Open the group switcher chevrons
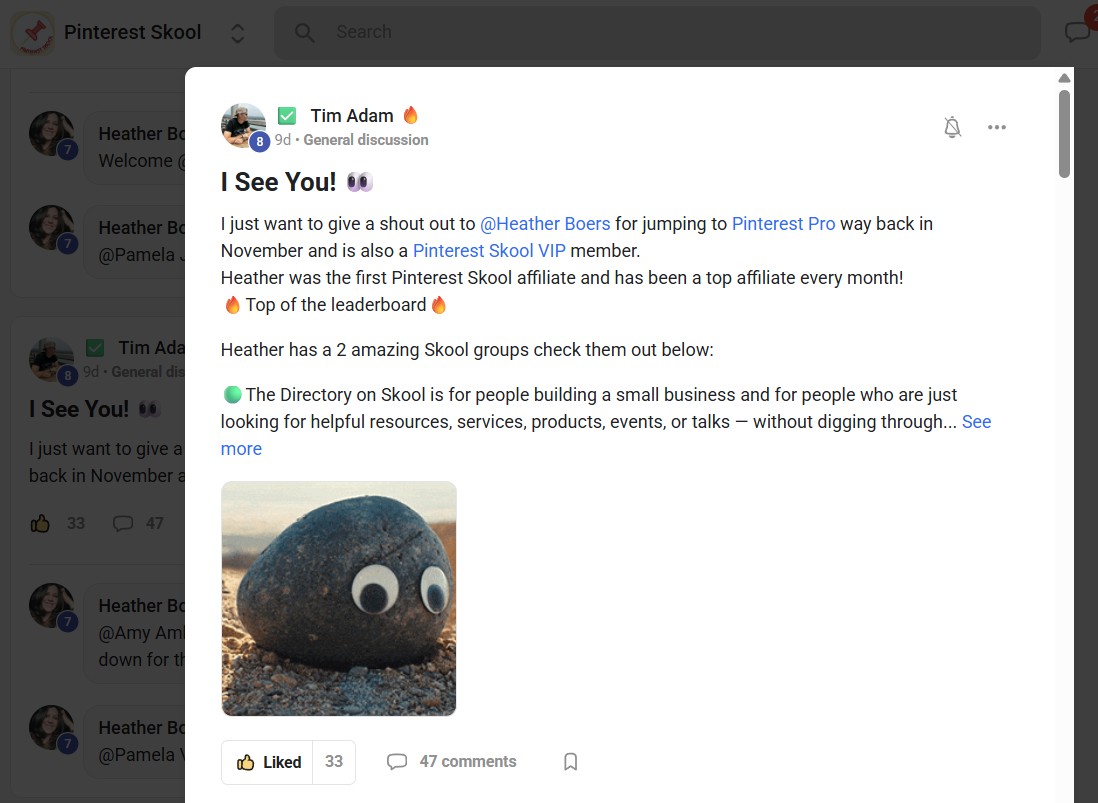The height and width of the screenshot is (803, 1098). 238,33
